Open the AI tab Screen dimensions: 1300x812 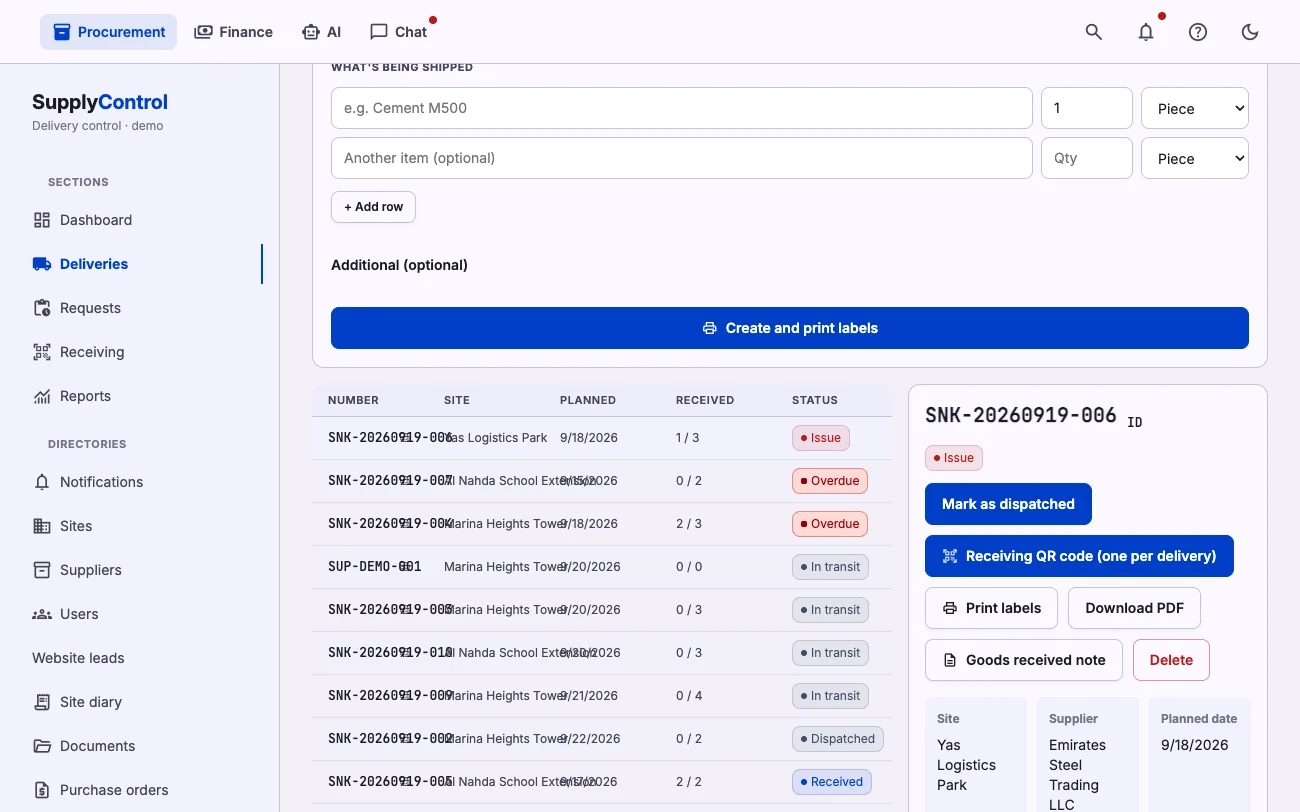tap(321, 32)
